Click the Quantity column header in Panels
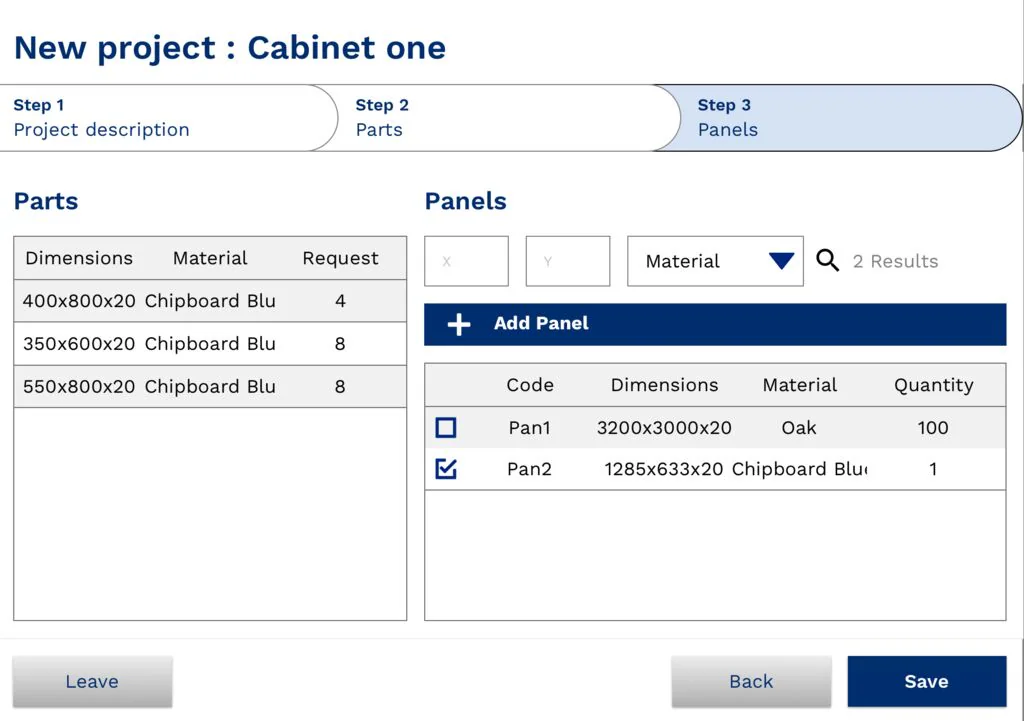1024x721 pixels. pos(933,385)
